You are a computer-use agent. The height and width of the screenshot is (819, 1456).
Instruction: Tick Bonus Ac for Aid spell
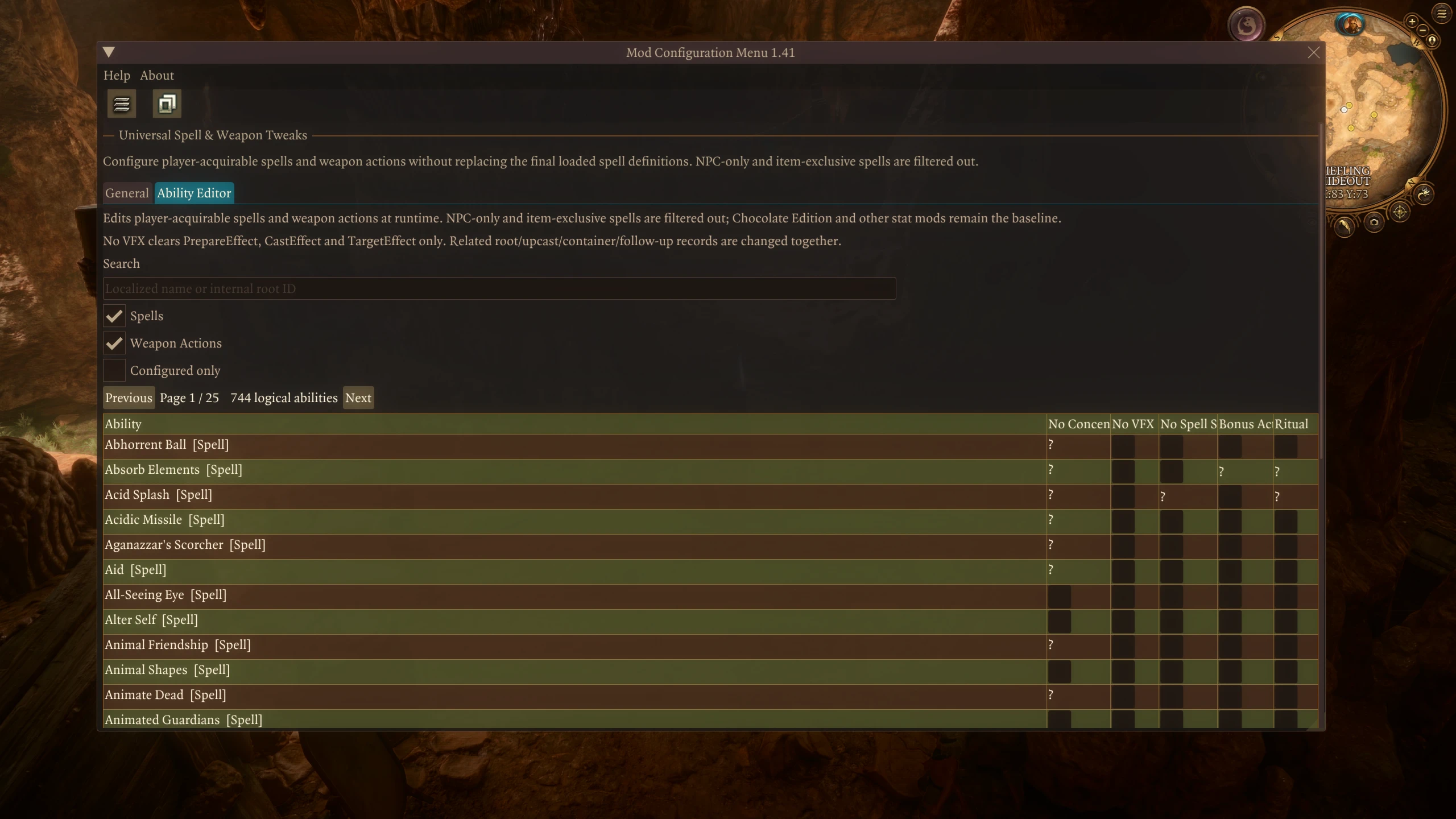click(1230, 572)
